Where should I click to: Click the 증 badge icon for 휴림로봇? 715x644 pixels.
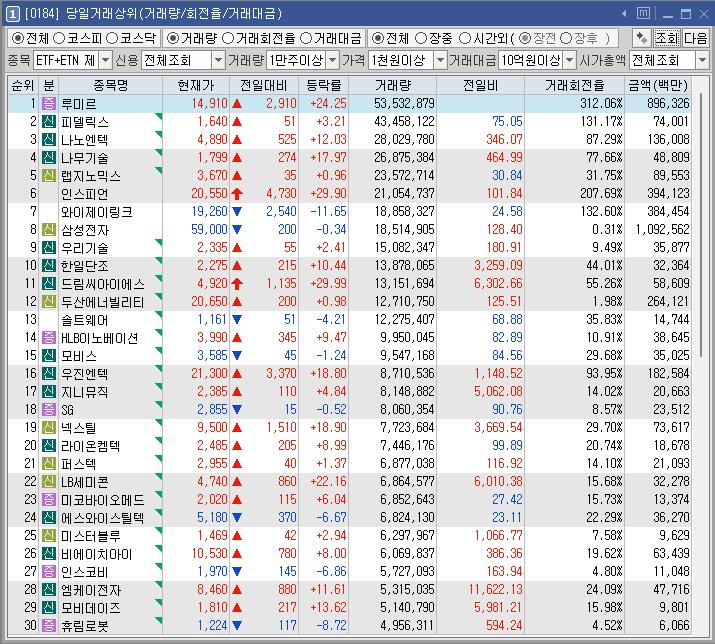click(x=49, y=625)
